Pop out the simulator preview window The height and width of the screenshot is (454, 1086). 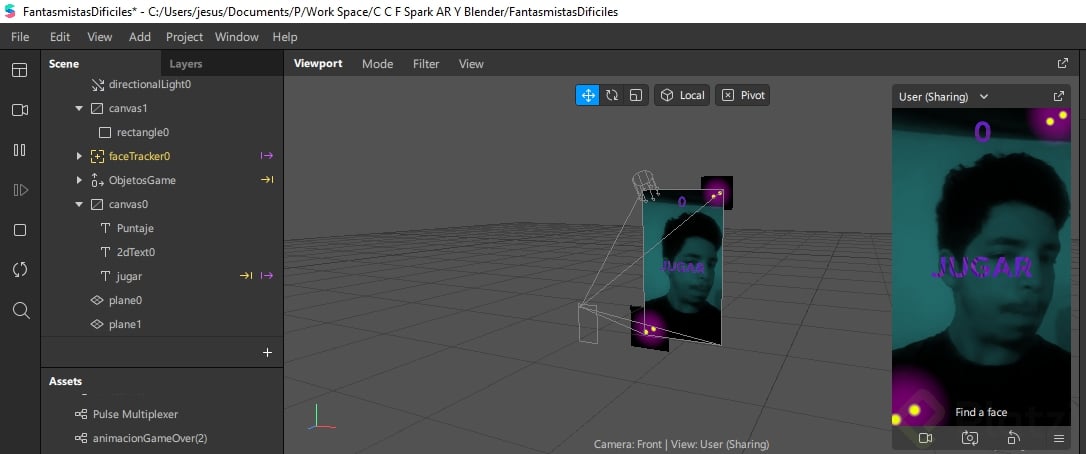click(1058, 96)
